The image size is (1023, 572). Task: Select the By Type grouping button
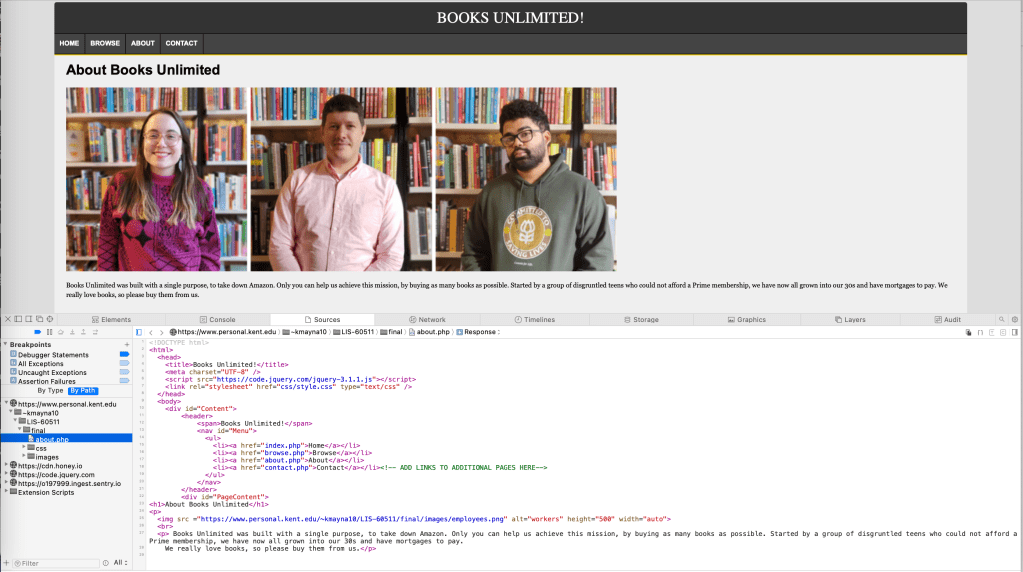click(x=49, y=390)
